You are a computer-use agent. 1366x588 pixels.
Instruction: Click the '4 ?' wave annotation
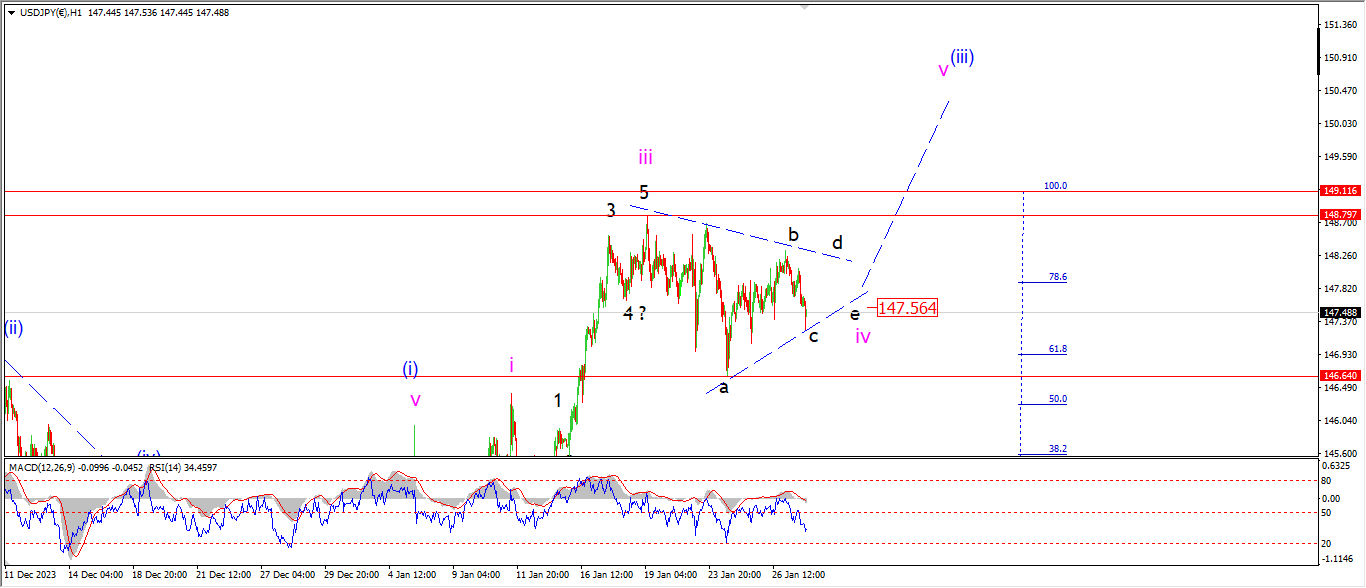pyautogui.click(x=634, y=313)
